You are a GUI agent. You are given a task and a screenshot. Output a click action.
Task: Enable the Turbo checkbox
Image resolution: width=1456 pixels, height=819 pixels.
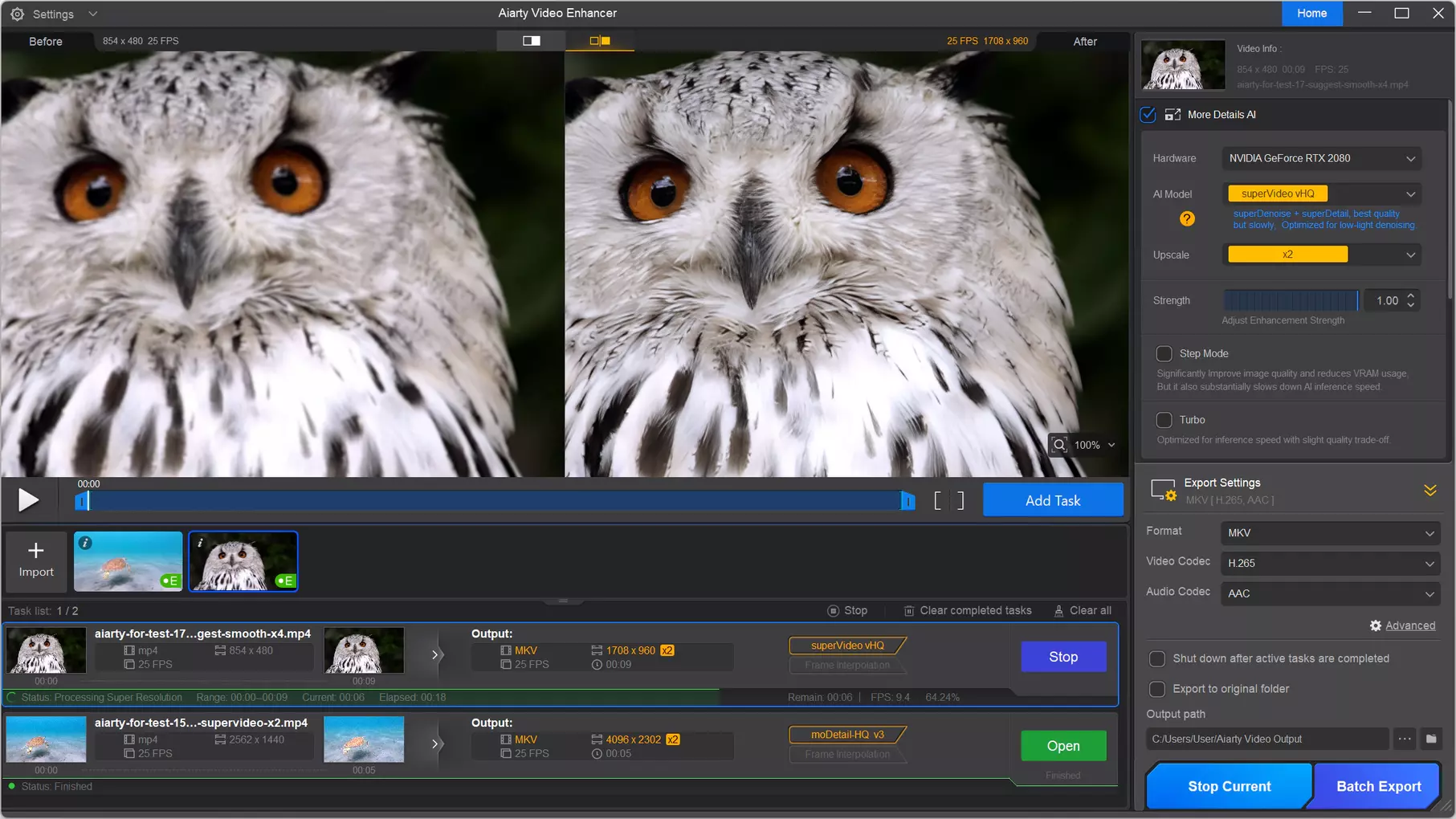1164,420
